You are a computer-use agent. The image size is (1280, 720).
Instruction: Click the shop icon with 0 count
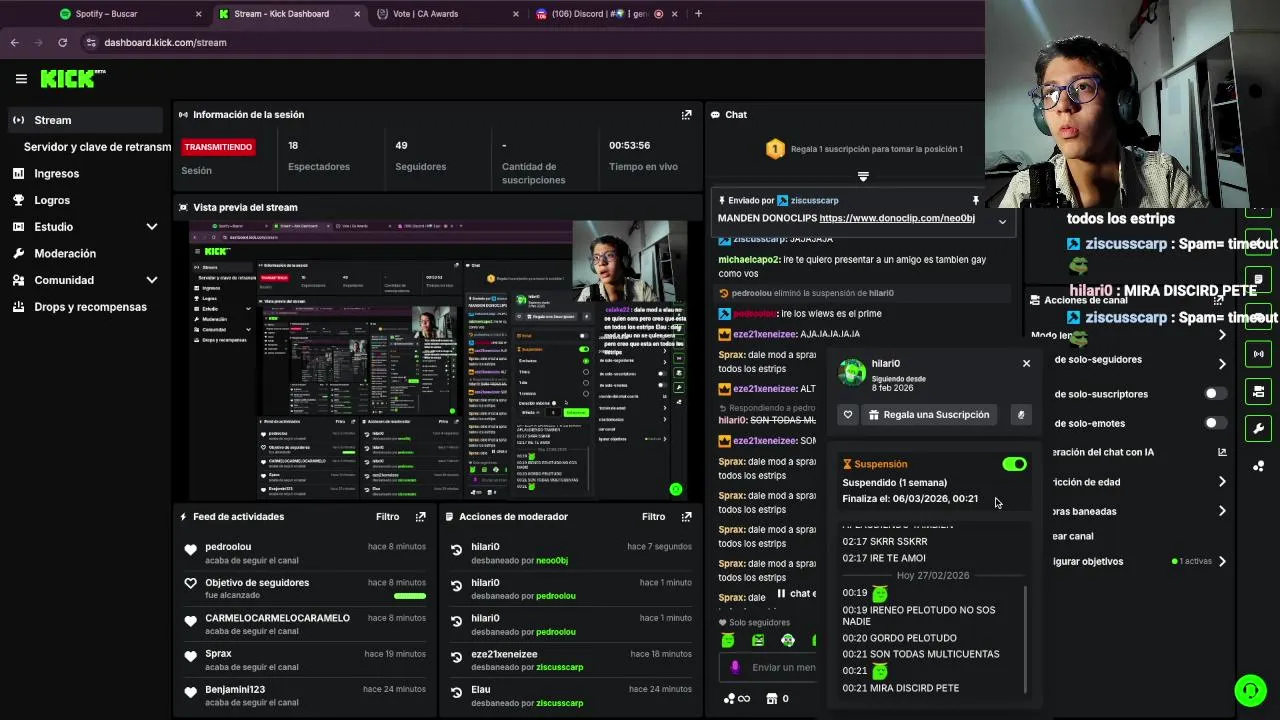771,699
